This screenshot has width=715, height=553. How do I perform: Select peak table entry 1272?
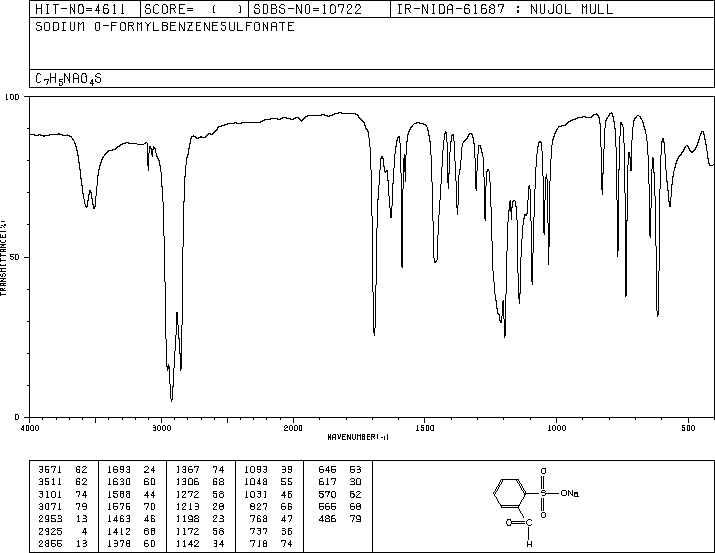(200, 494)
